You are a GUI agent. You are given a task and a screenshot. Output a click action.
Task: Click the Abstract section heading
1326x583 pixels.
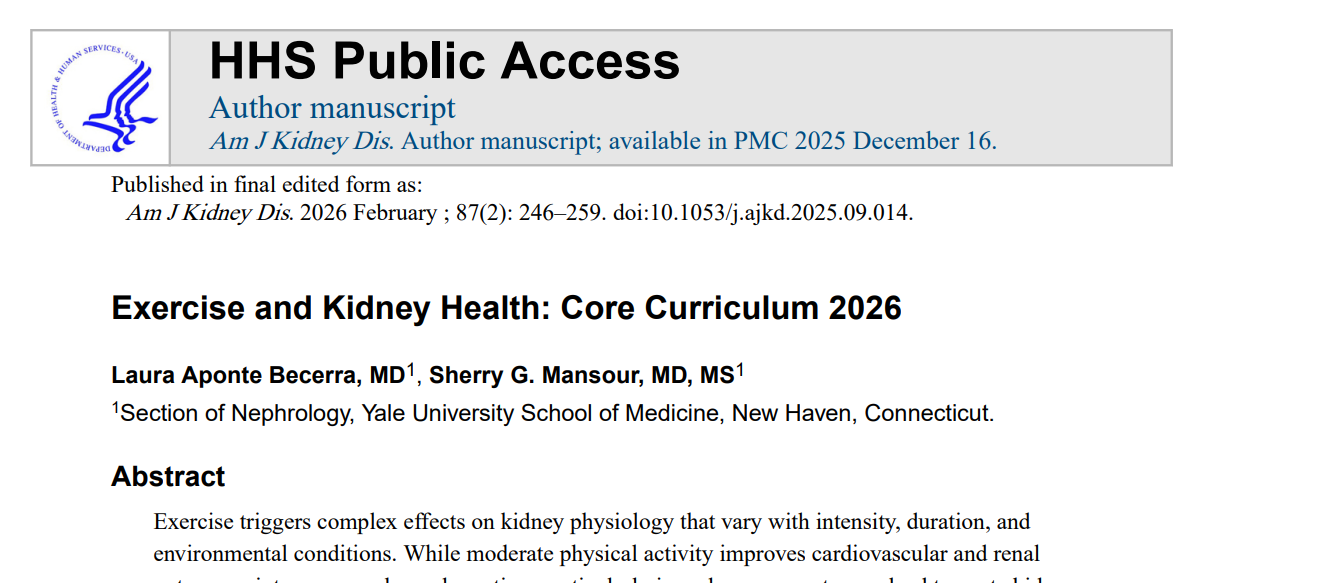pyautogui.click(x=168, y=476)
